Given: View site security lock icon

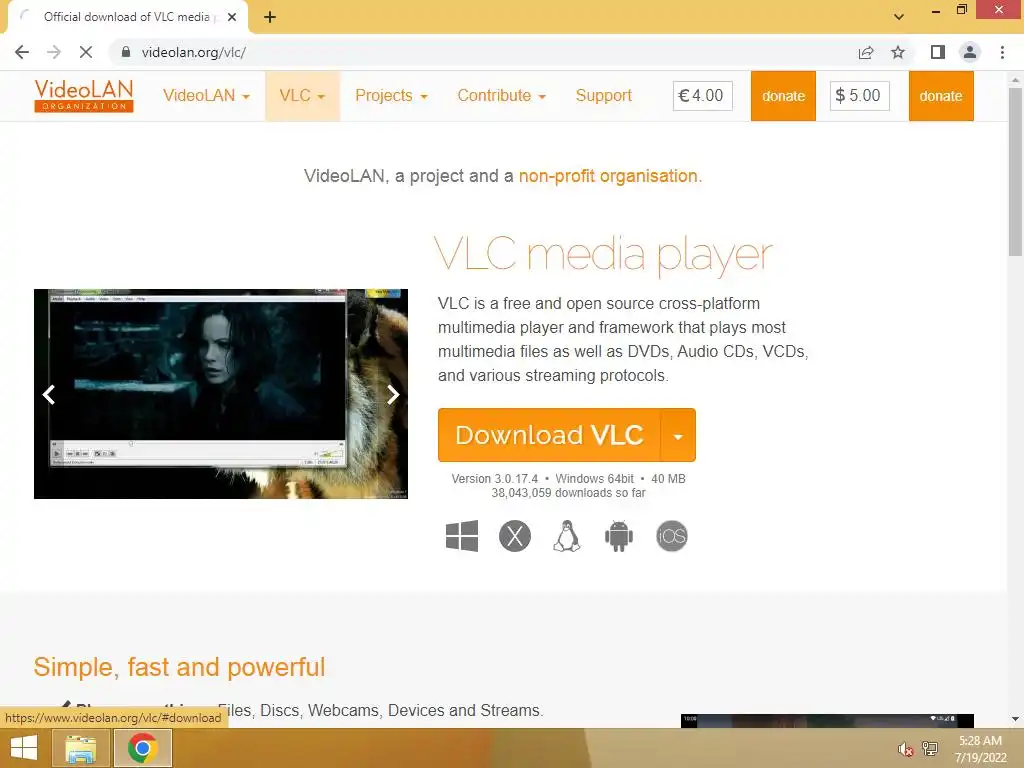Looking at the screenshot, I should [x=126, y=52].
